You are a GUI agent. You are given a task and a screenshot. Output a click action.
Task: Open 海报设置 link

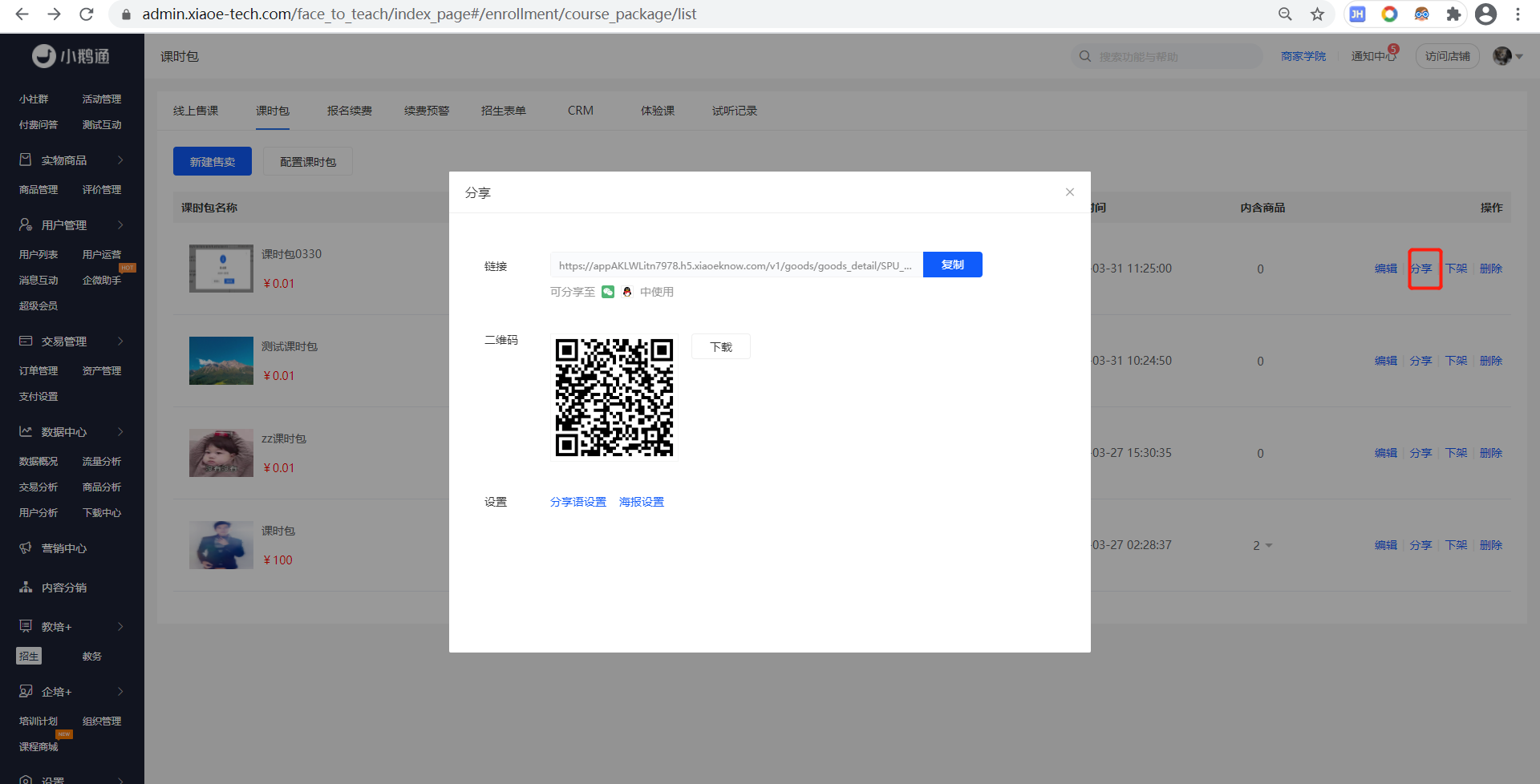click(642, 502)
